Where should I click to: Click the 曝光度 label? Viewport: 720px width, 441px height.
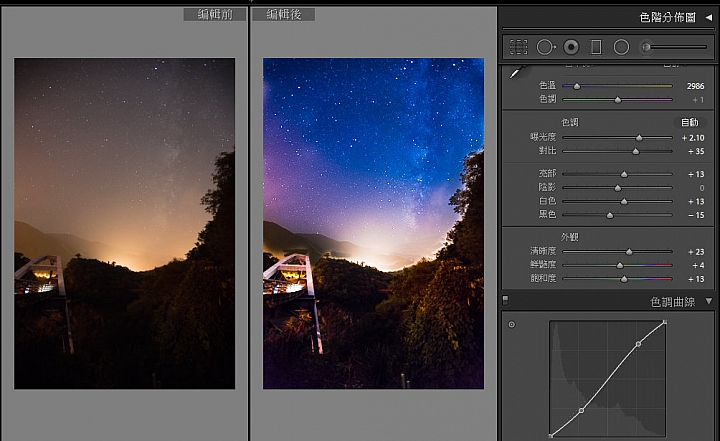[543, 137]
